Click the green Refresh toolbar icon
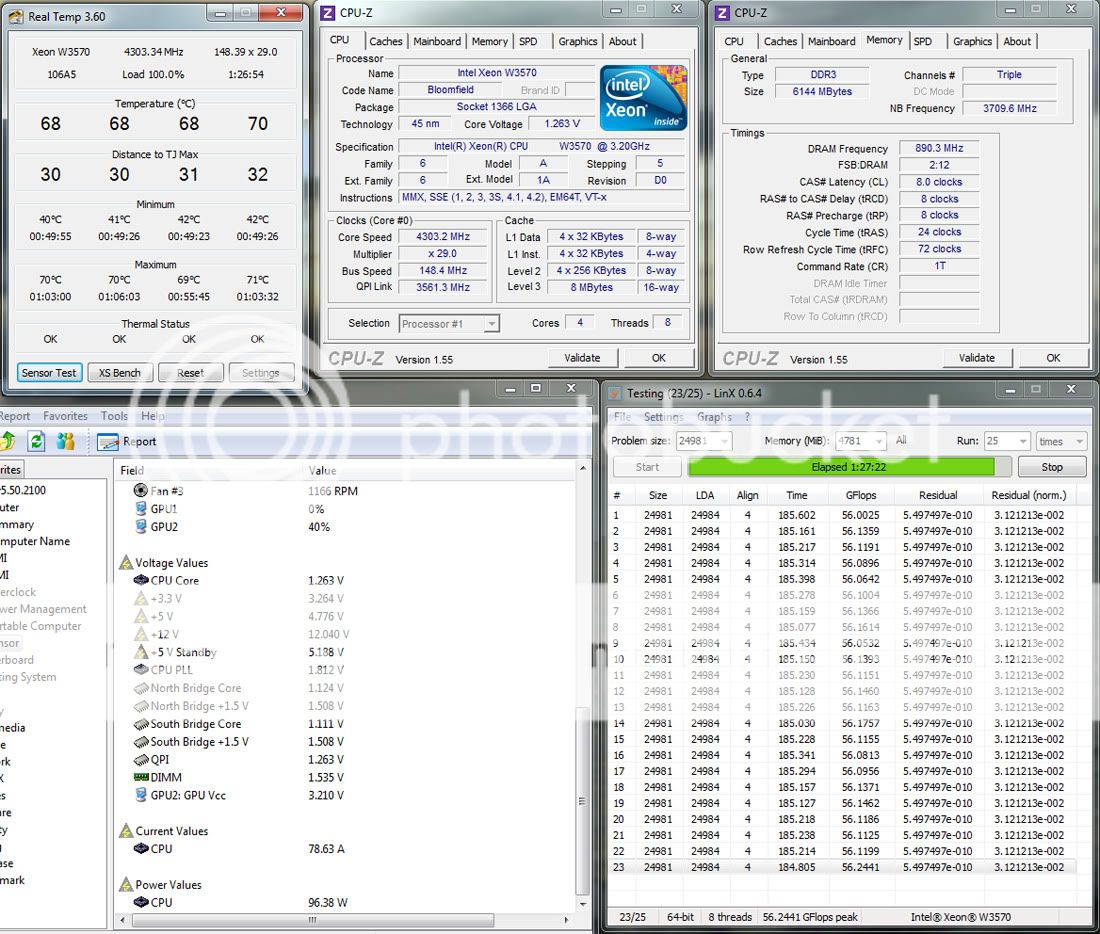 pos(36,441)
